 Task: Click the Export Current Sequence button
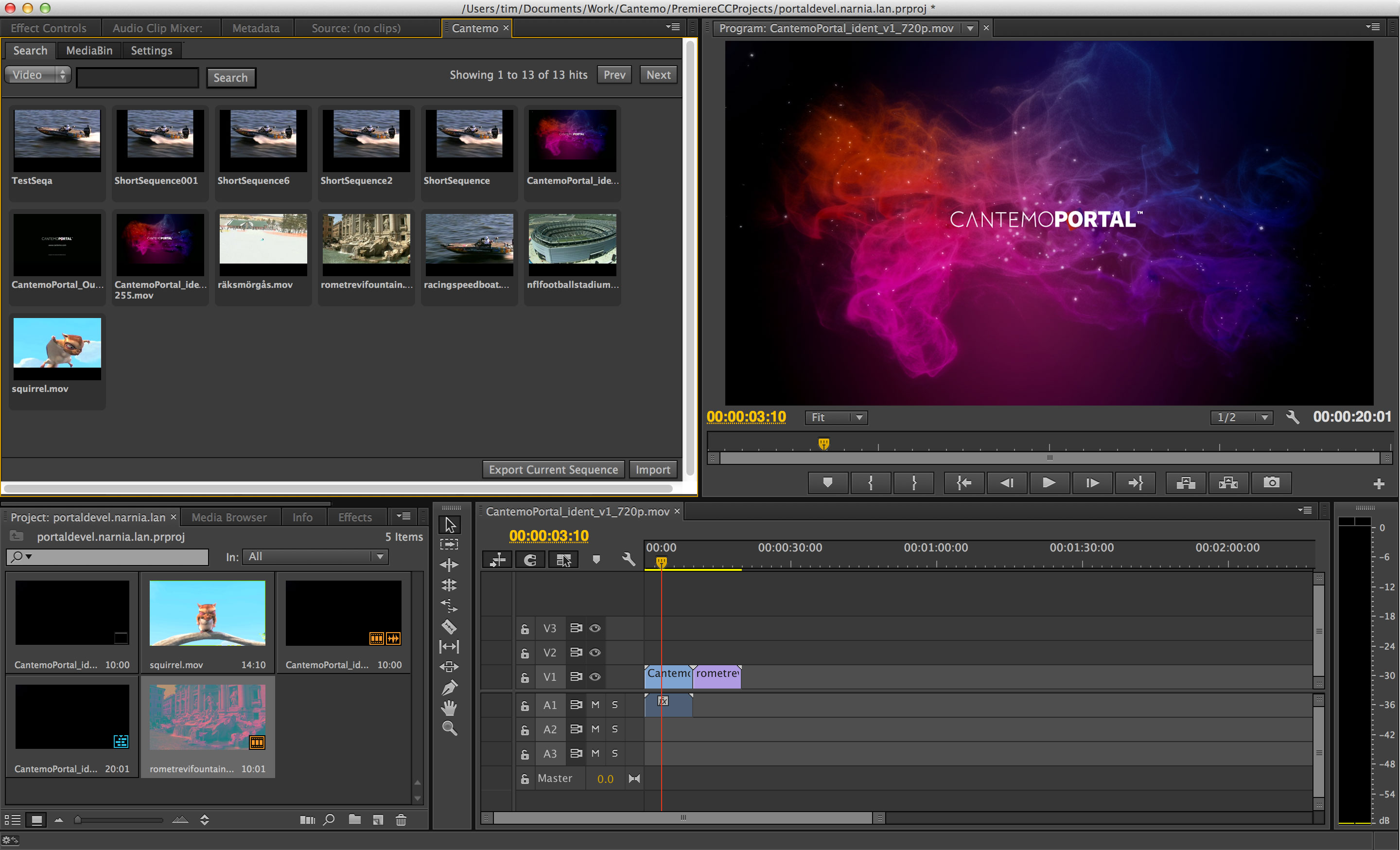pos(553,469)
